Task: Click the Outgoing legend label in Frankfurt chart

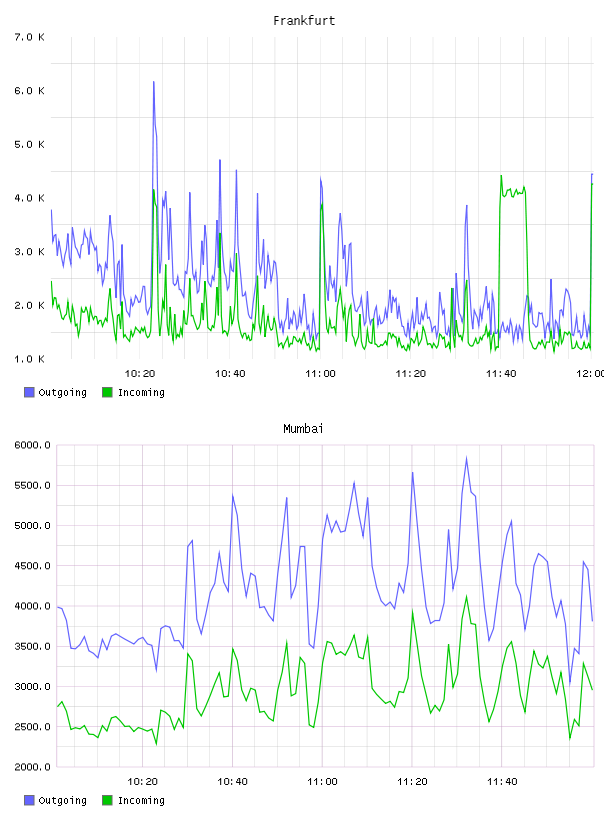Action: pyautogui.click(x=62, y=393)
